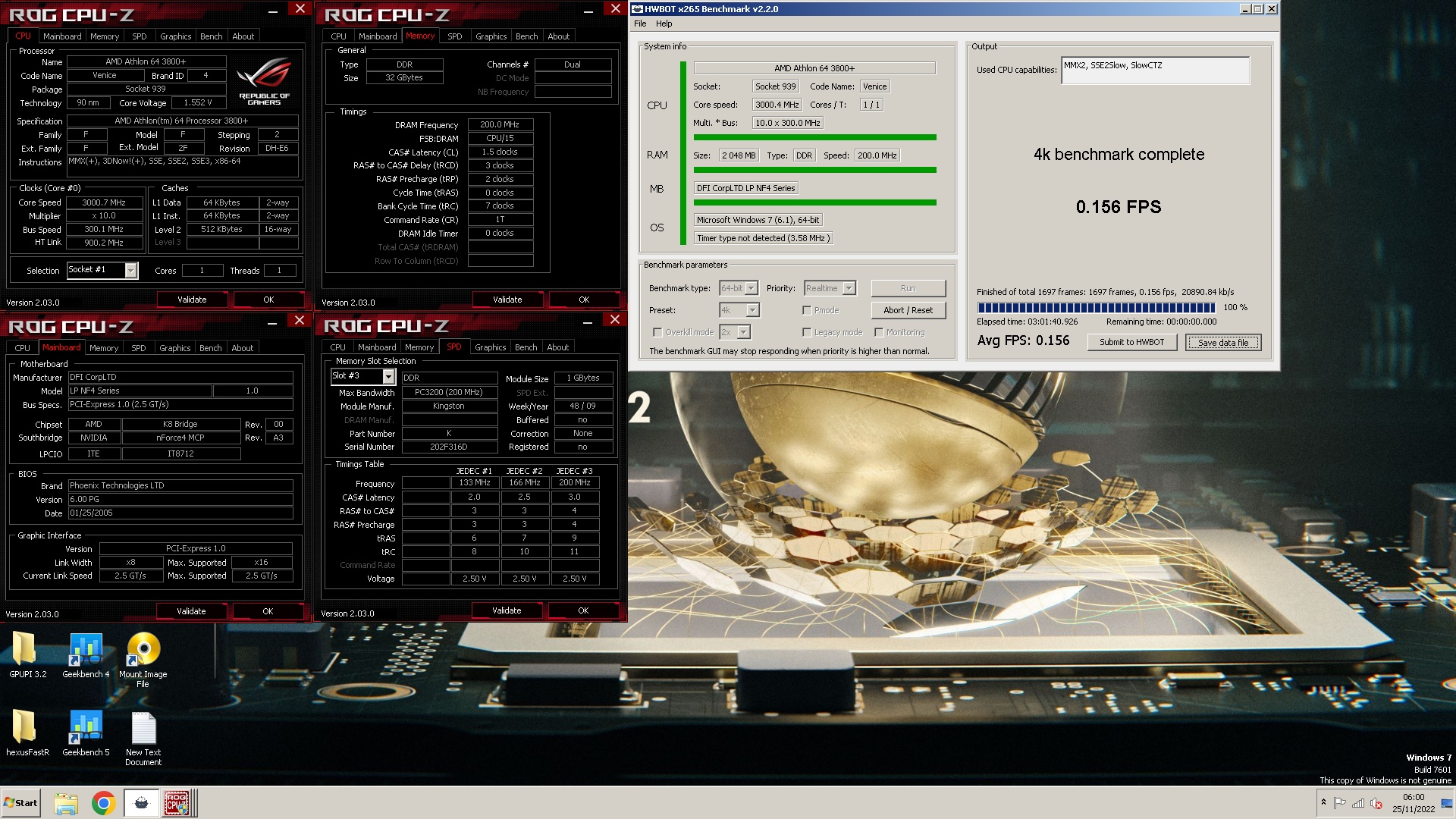Open About tab in the Mainboard CPU-Z window
The height and width of the screenshot is (819, 1456).
click(243, 348)
